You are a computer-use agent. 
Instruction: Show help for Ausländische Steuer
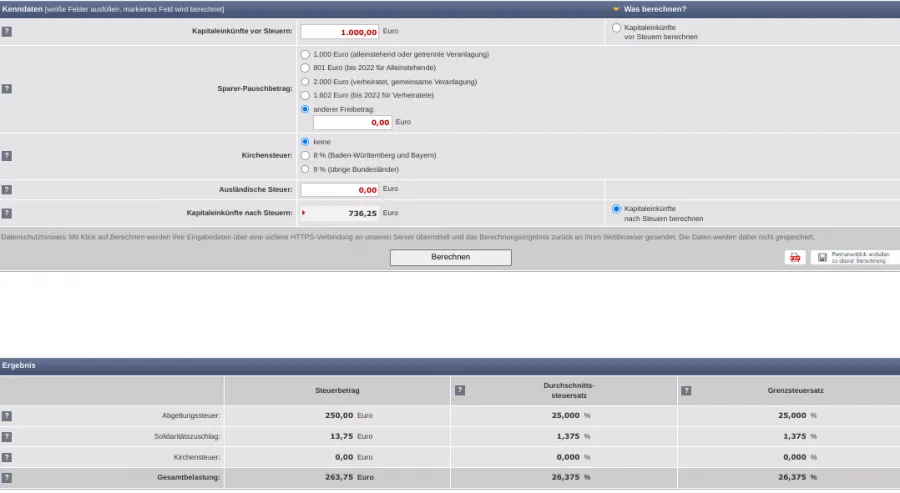click(x=7, y=189)
